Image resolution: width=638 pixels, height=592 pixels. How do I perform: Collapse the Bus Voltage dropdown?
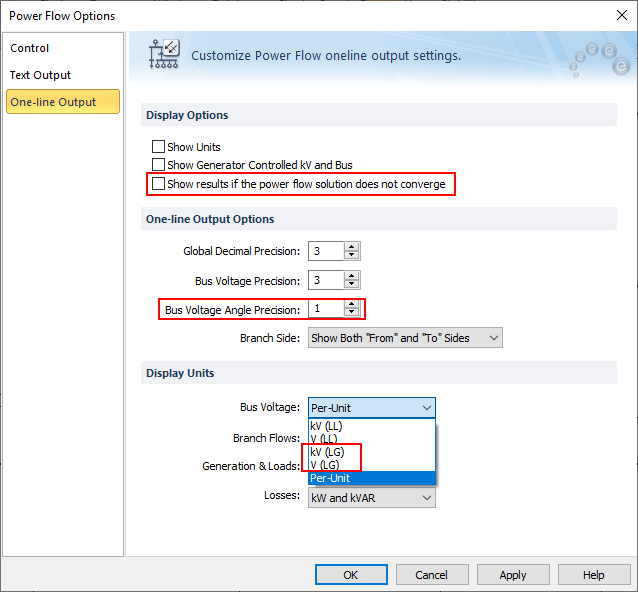[427, 408]
